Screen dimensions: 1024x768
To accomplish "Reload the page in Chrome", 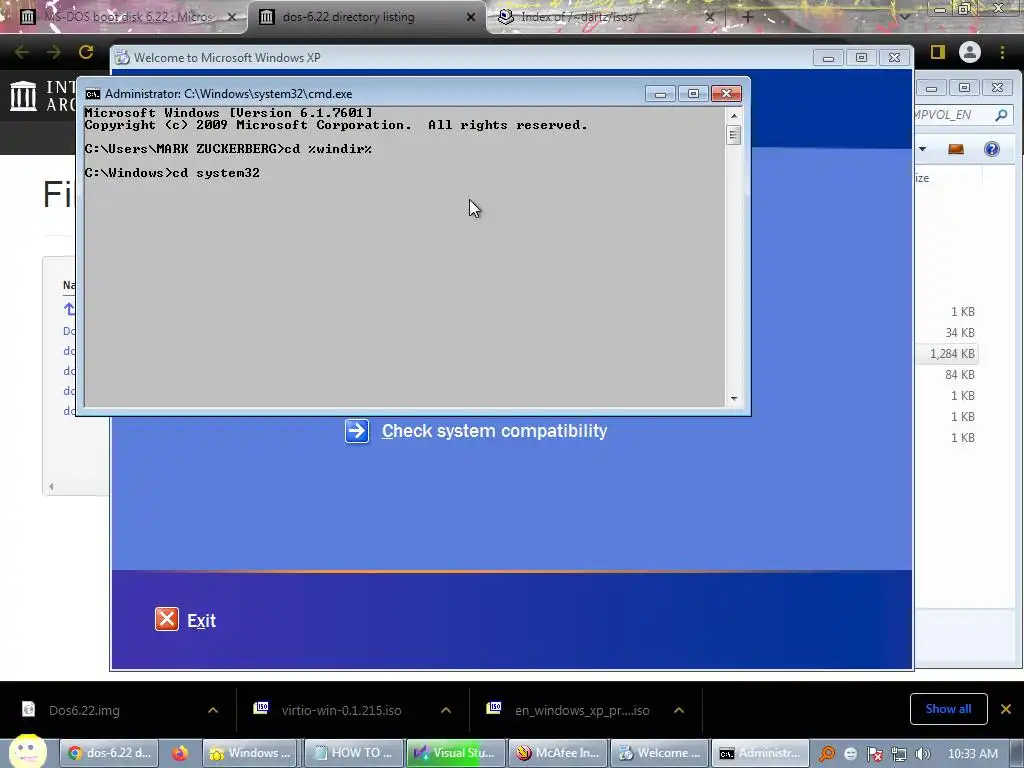I will (86, 52).
